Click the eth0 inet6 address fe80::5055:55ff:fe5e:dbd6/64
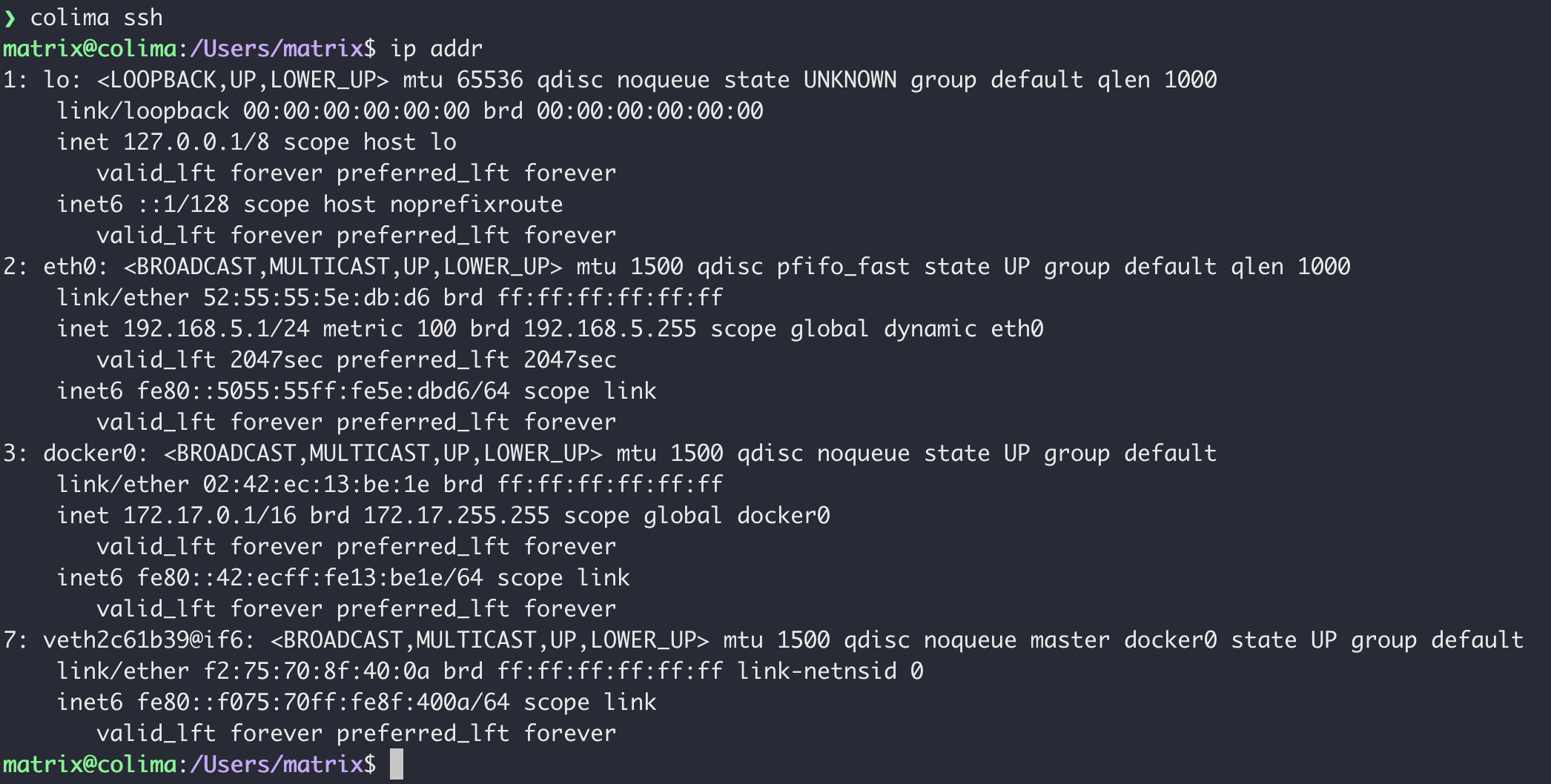This screenshot has height=784, width=1551. (323, 391)
